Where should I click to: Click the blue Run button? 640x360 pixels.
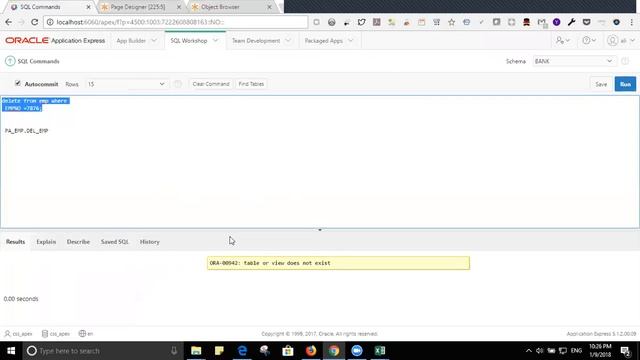coord(625,84)
